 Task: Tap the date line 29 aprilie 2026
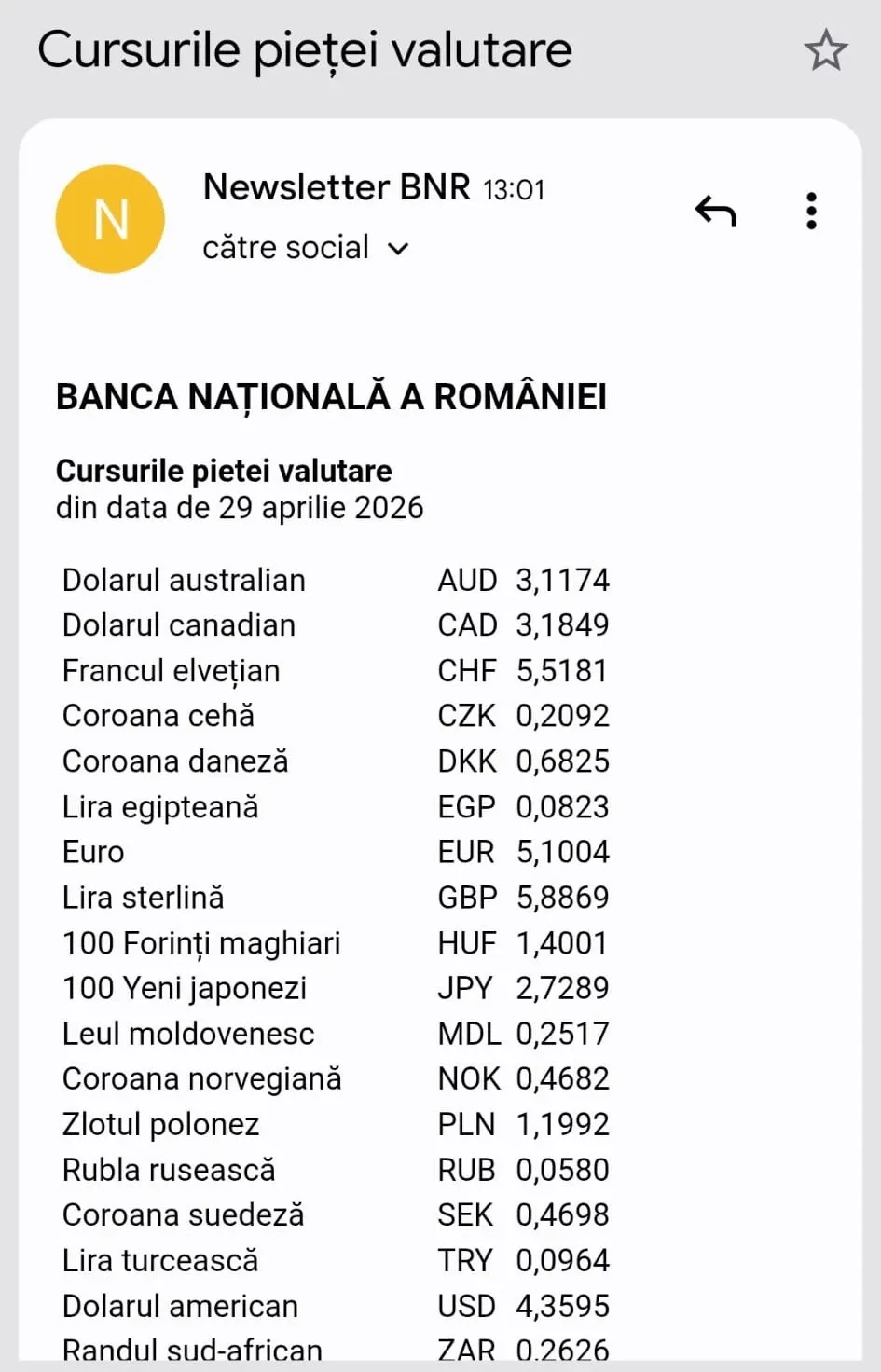240,508
